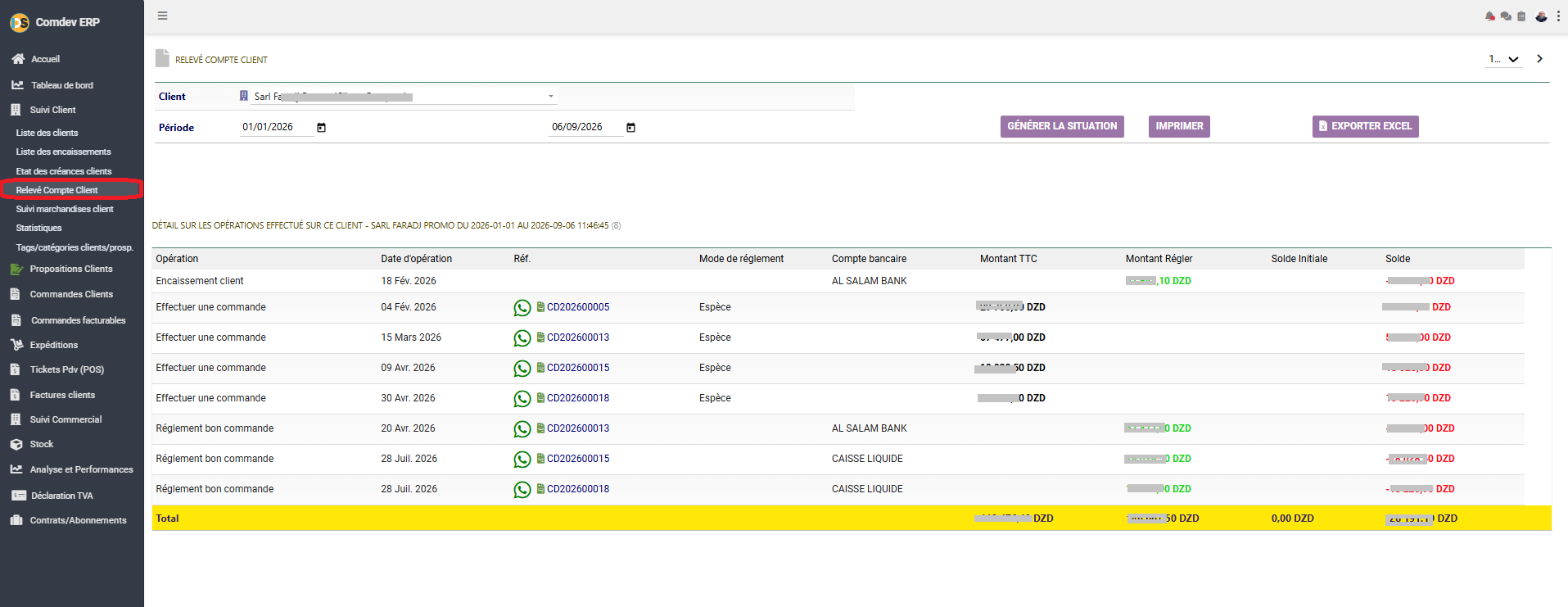Open order link CD202600005

click(578, 307)
